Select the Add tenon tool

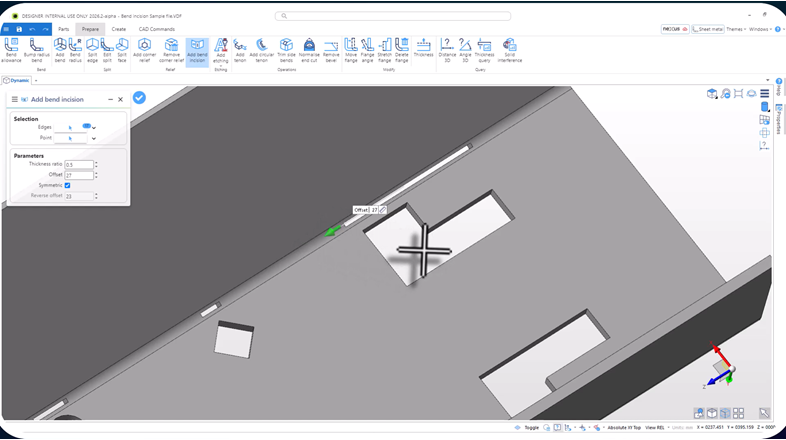[240, 50]
